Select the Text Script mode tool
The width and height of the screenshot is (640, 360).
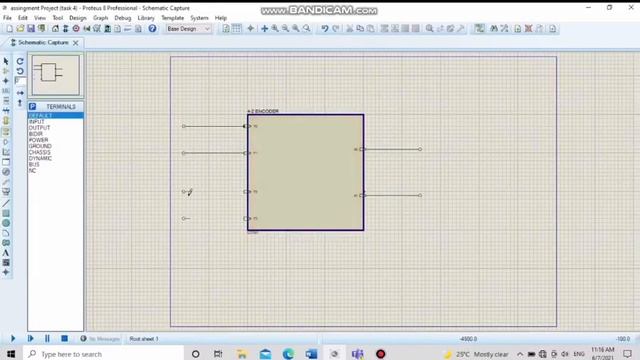coord(6,100)
